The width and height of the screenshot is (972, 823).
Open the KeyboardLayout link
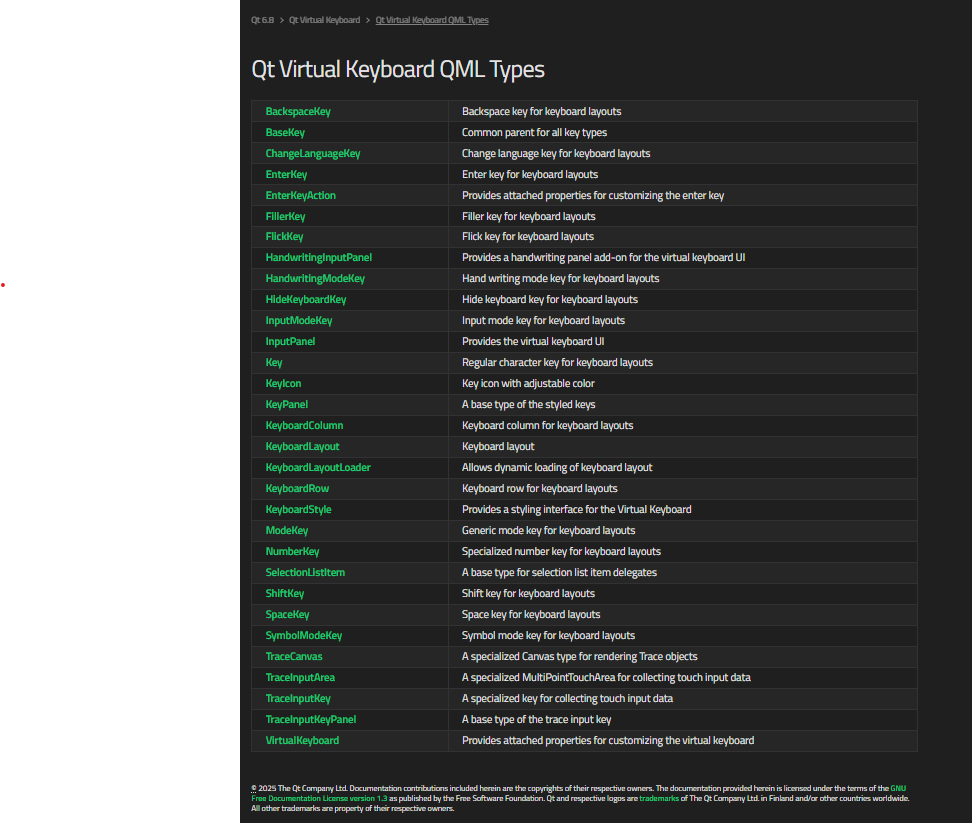click(303, 447)
